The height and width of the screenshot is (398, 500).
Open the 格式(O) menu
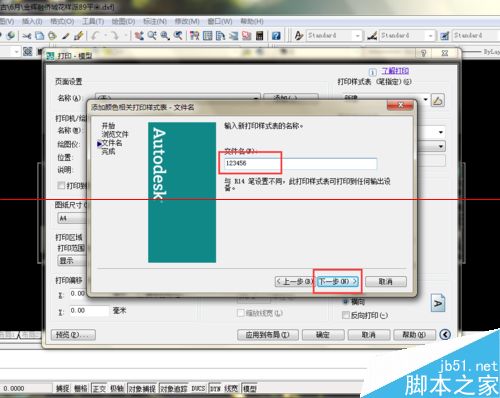pyautogui.click(x=62, y=21)
